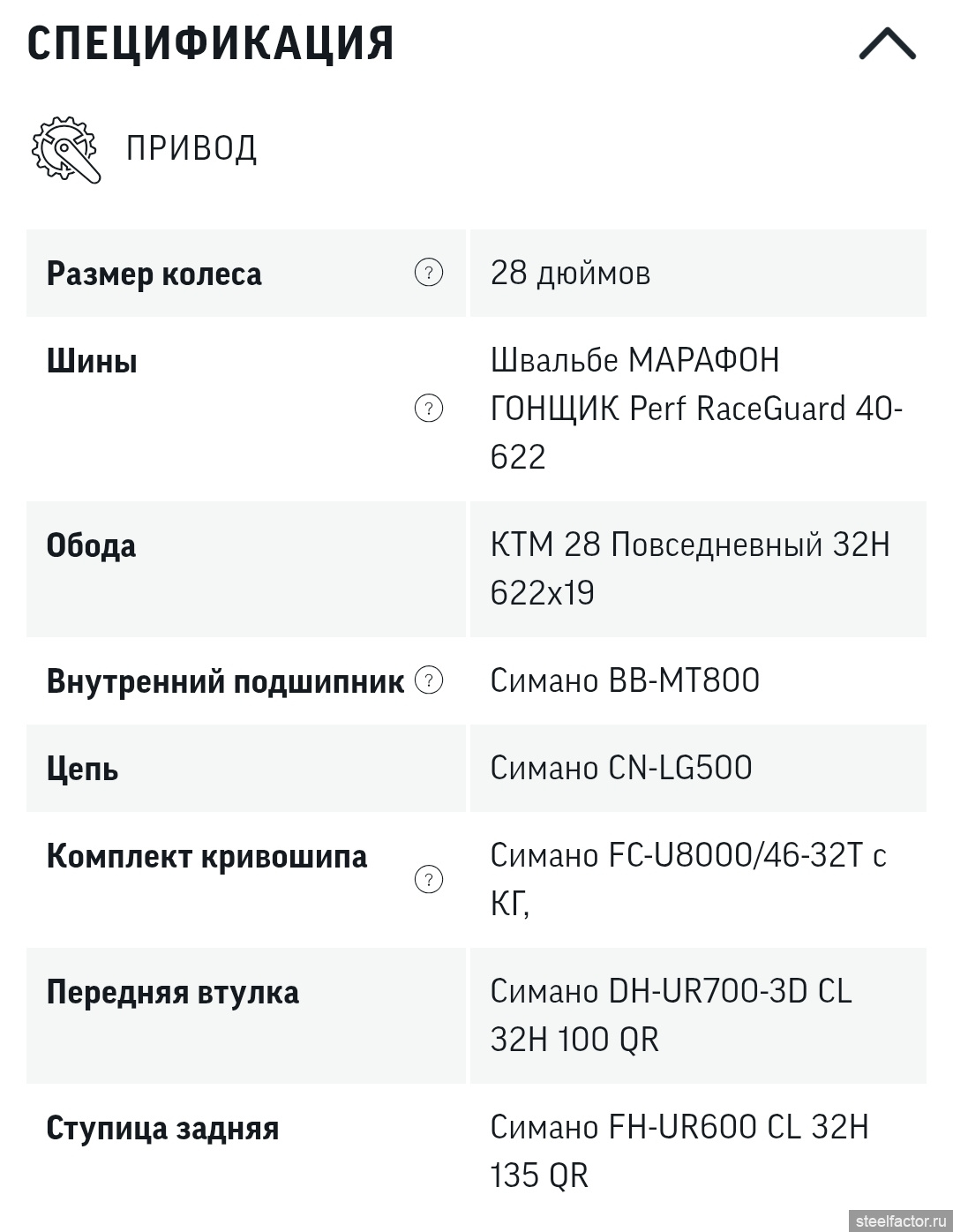Viewport: 953px width, 1232px height.
Task: Open help icon for Внутренний подшипник
Action: click(429, 680)
